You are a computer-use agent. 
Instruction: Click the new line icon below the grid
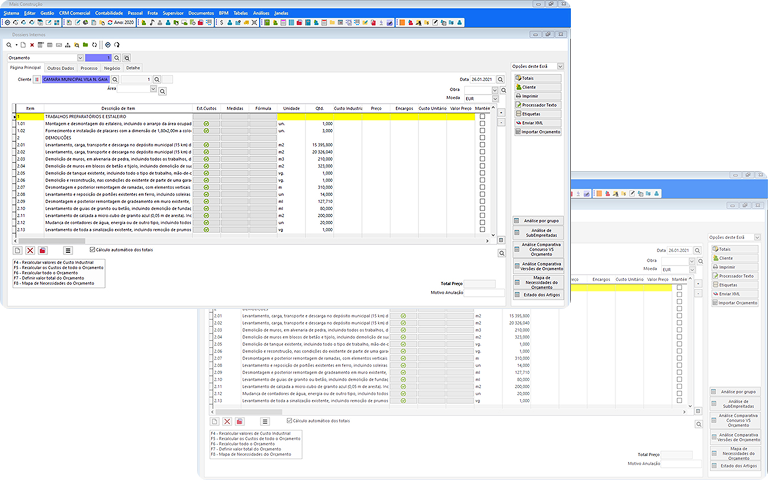19,250
